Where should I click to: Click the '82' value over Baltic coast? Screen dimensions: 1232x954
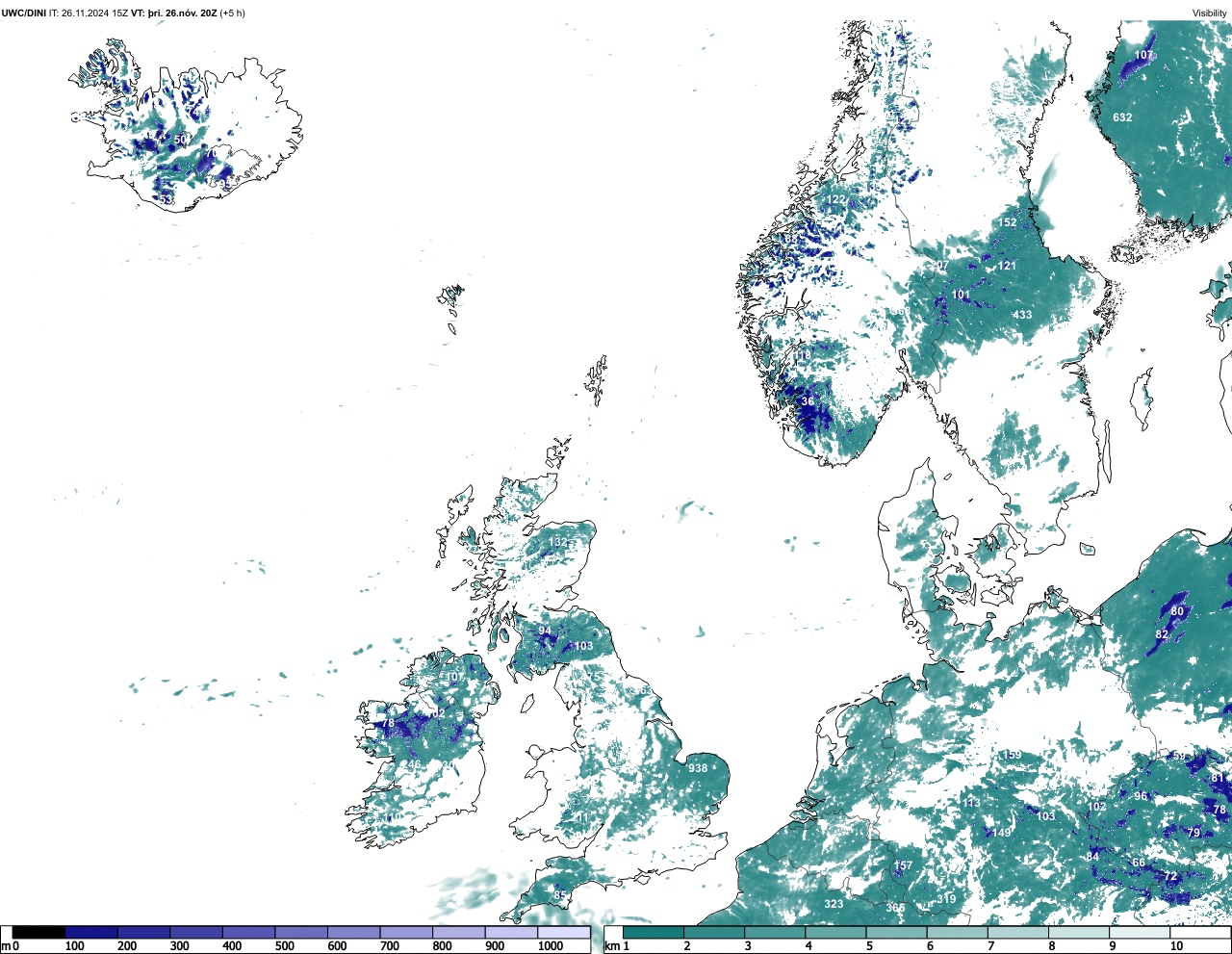click(1162, 635)
